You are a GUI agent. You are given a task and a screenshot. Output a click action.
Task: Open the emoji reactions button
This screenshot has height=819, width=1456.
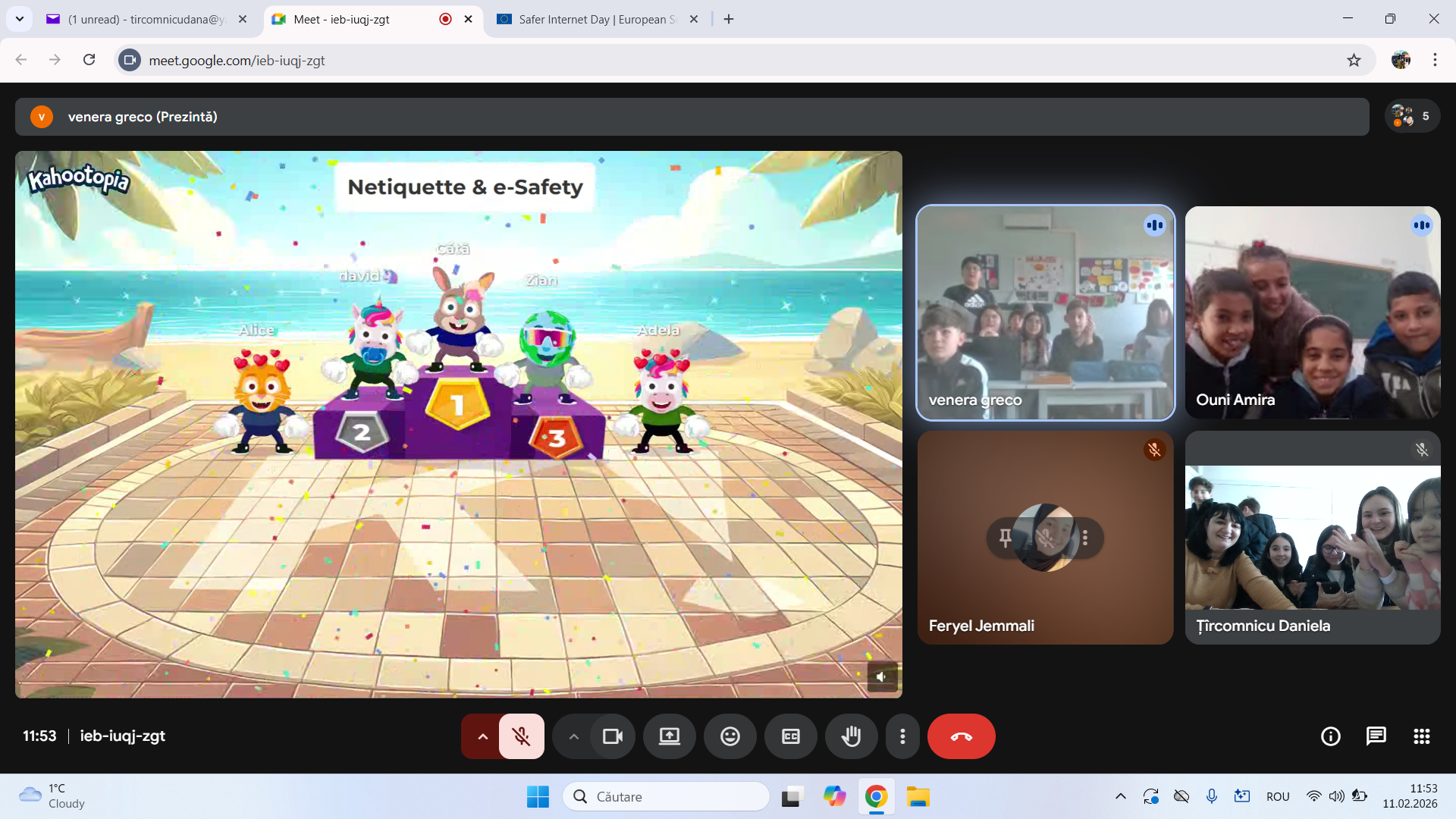[730, 736]
